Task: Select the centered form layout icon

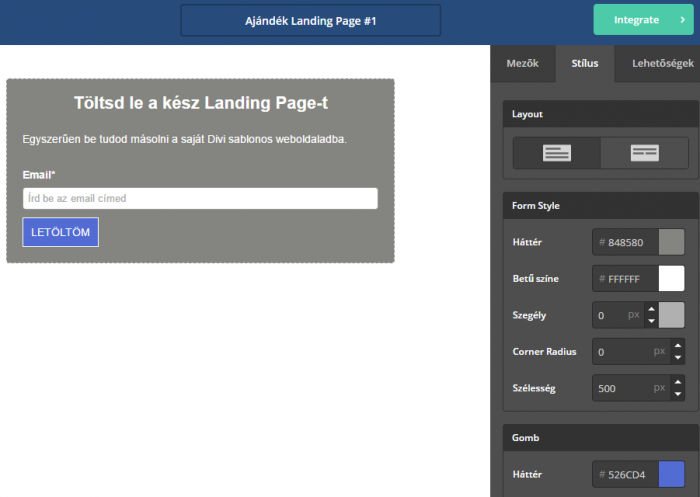Action: [645, 153]
